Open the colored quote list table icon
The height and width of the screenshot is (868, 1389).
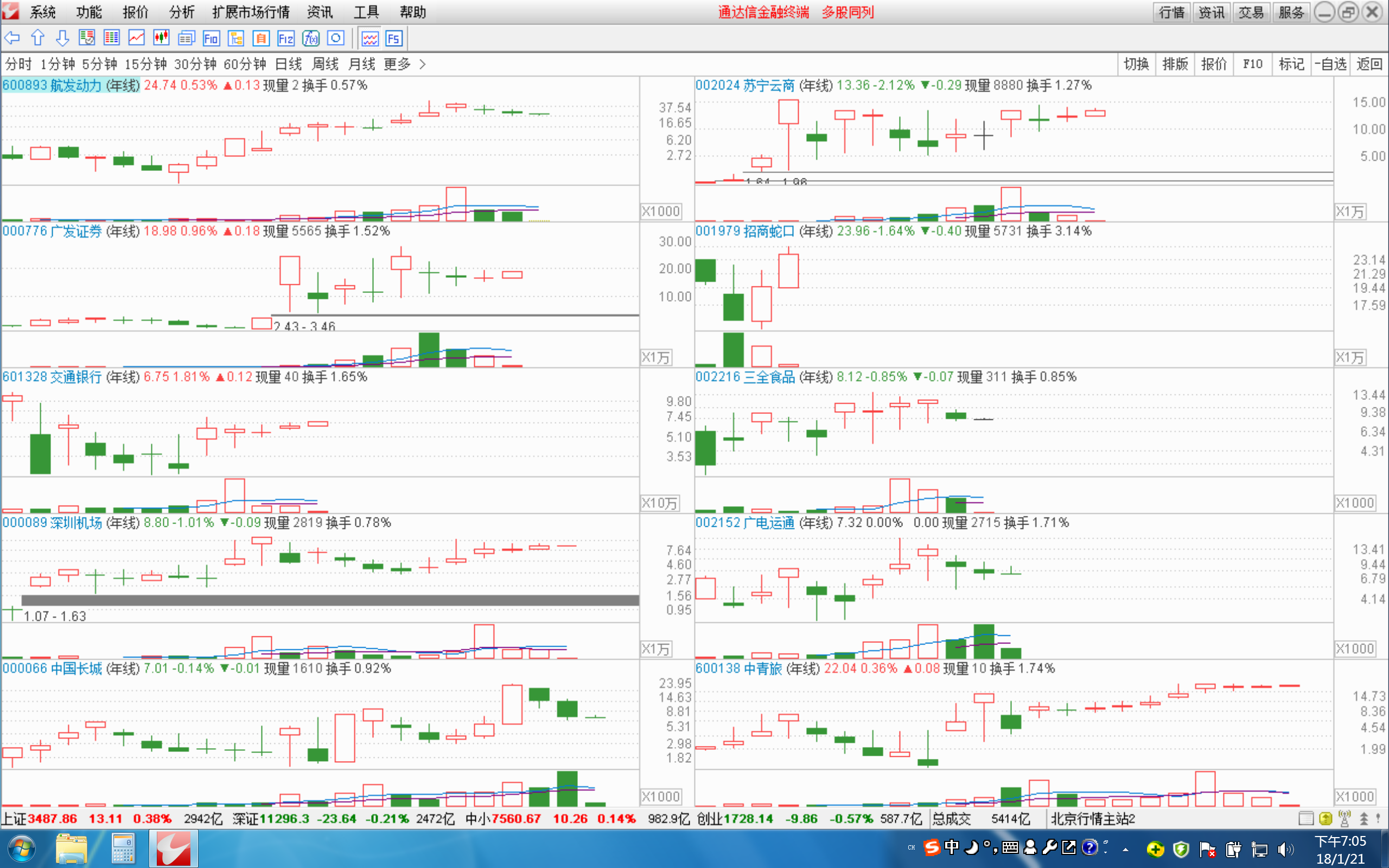coord(111,39)
